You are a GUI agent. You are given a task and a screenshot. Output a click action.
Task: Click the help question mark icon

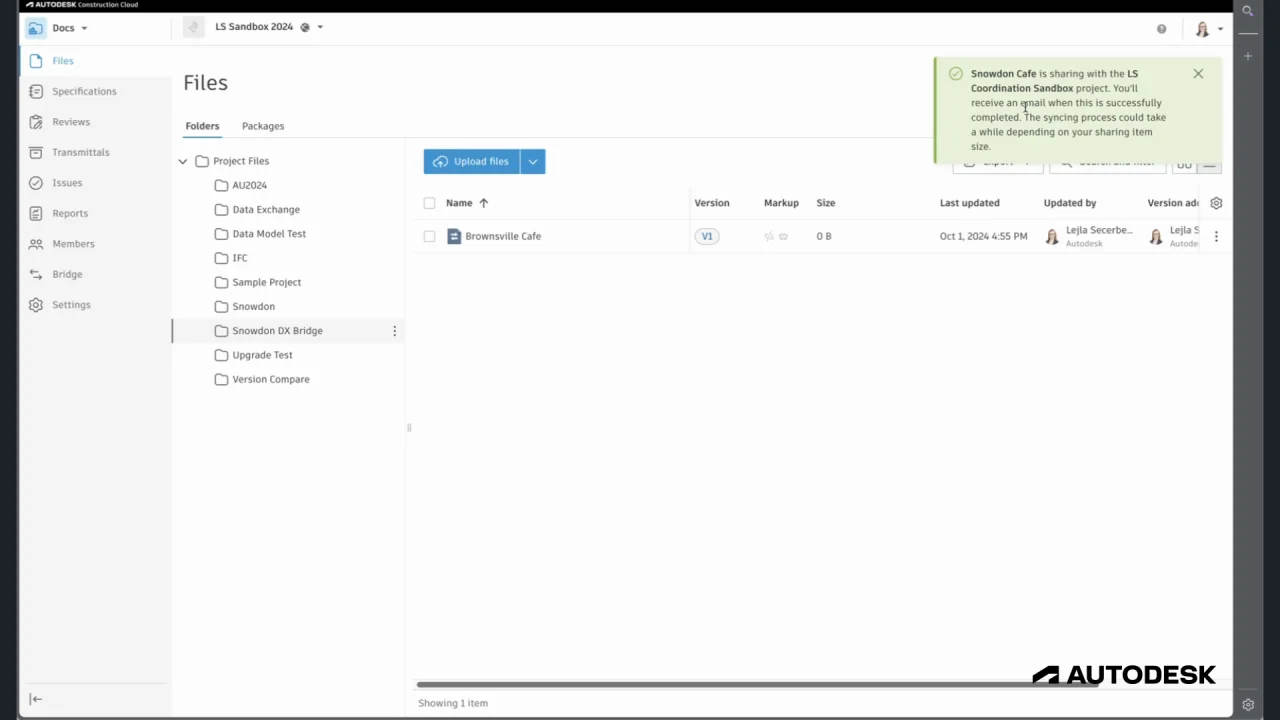(x=1161, y=29)
